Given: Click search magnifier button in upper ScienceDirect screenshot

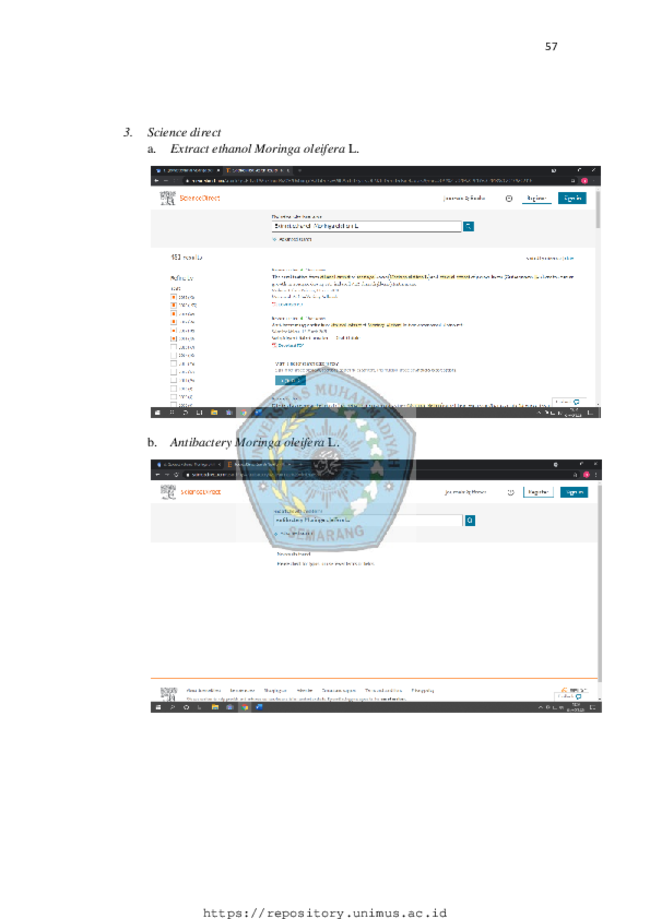Looking at the screenshot, I should (468, 226).
